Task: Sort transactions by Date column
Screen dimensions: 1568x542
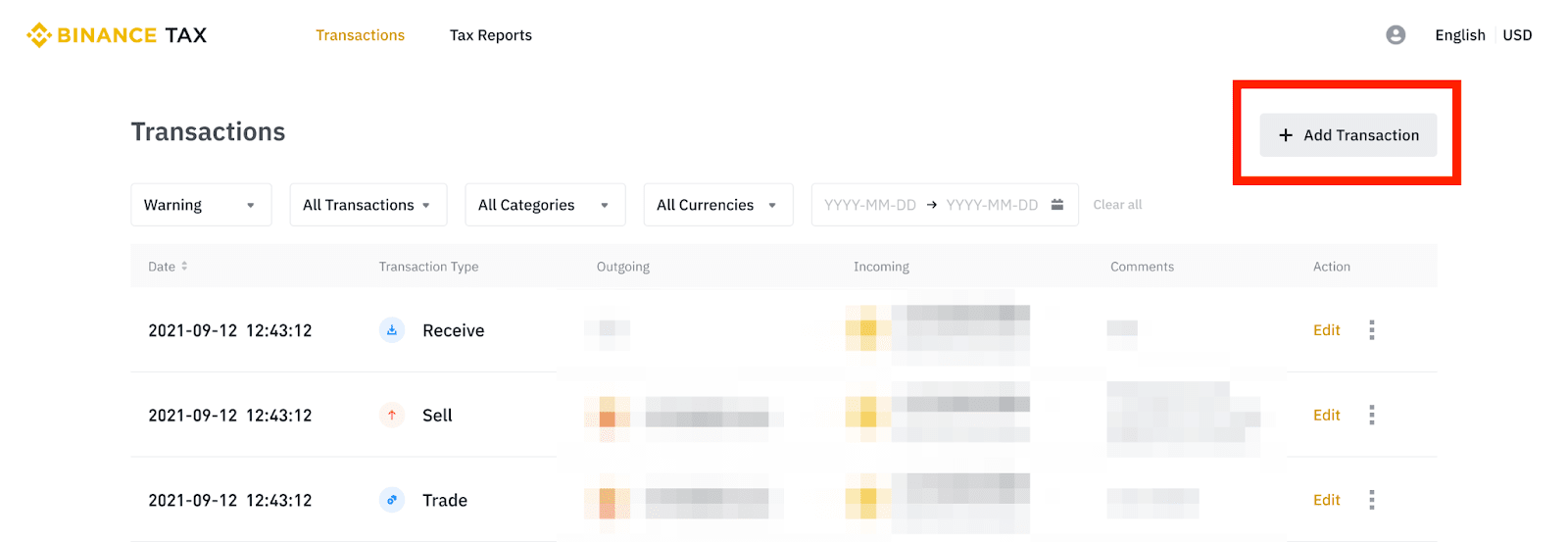Action: (x=168, y=267)
